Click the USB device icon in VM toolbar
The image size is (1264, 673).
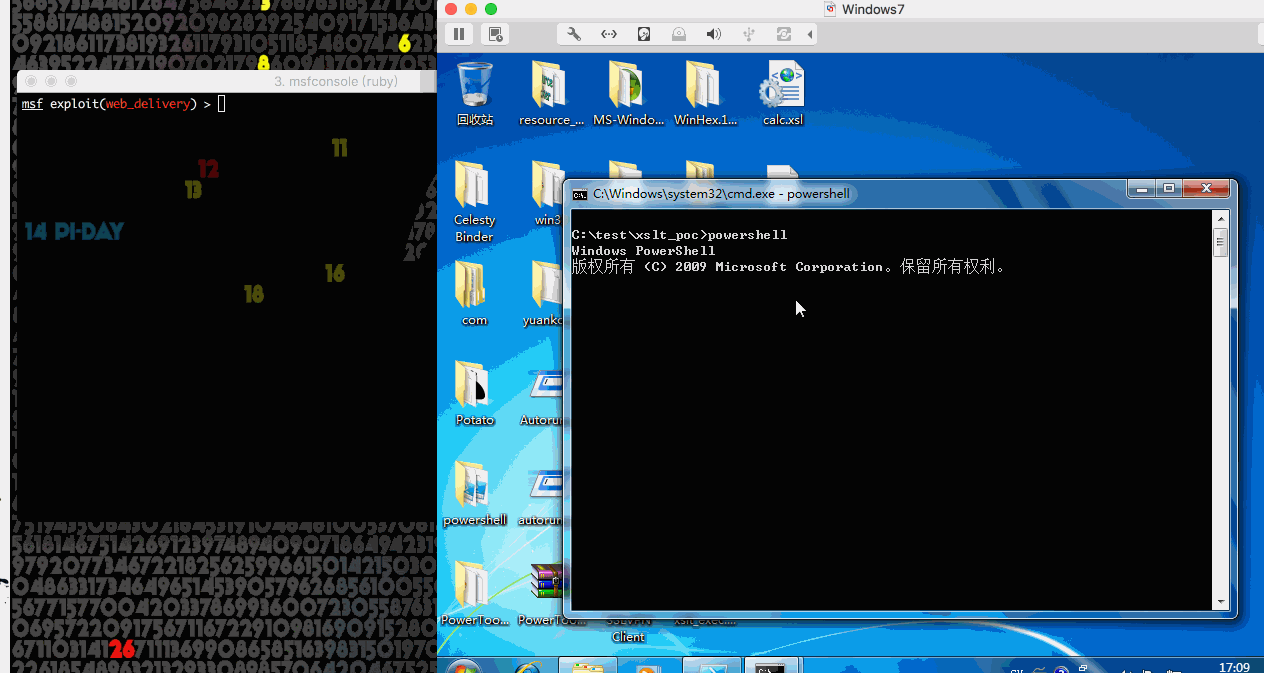tap(749, 34)
